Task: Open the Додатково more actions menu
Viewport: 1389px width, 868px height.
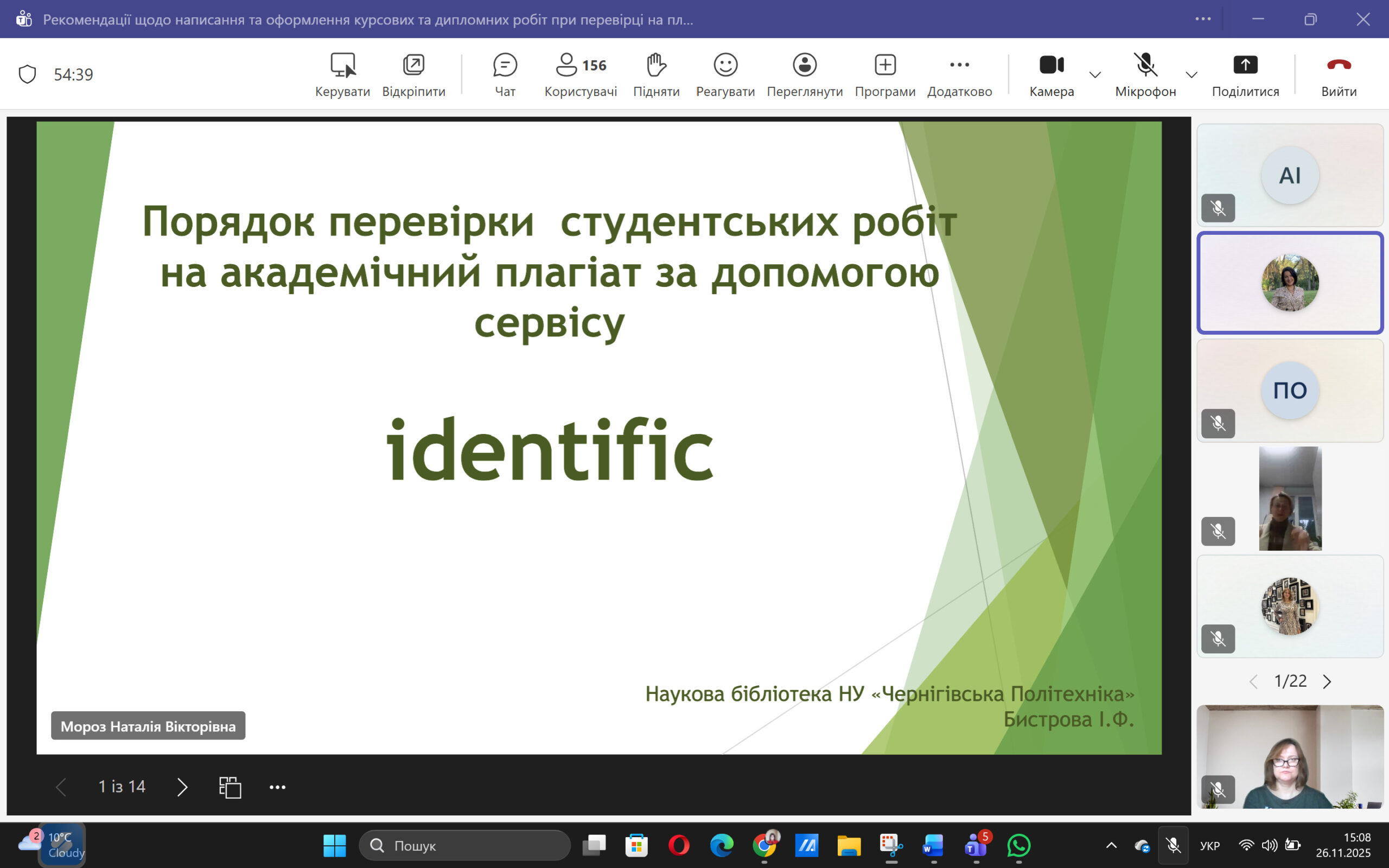Action: click(x=959, y=75)
